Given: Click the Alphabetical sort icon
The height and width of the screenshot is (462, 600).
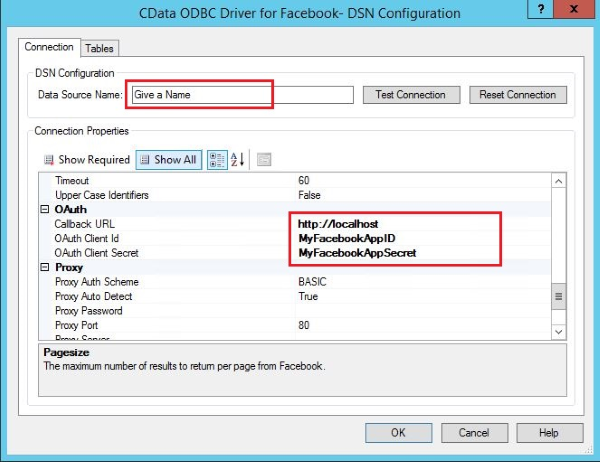Looking at the screenshot, I should pyautogui.click(x=238, y=160).
